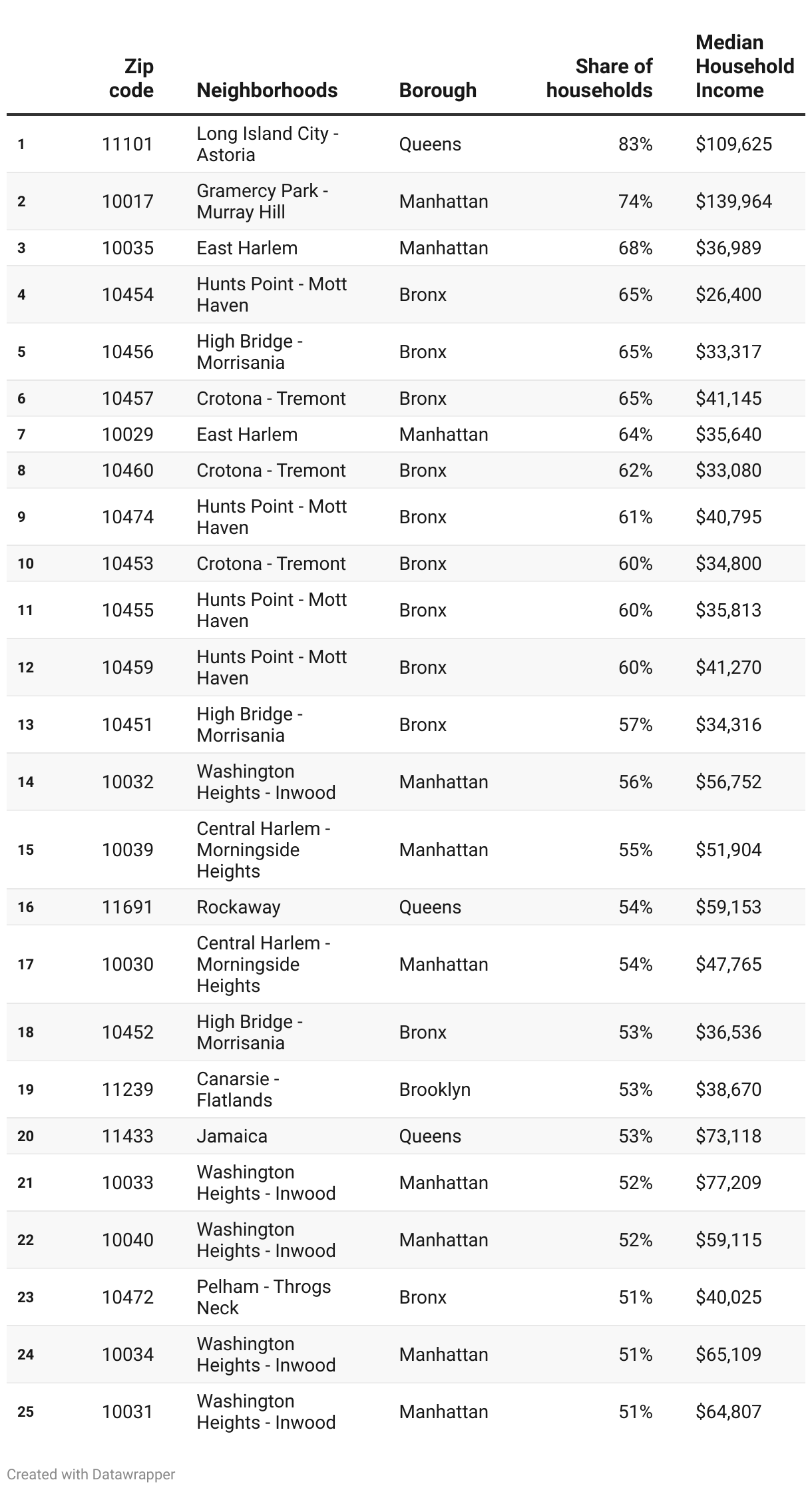Select the "Gramercy Park - Murray Hill" cell
This screenshot has height=1490, width=812.
262,201
